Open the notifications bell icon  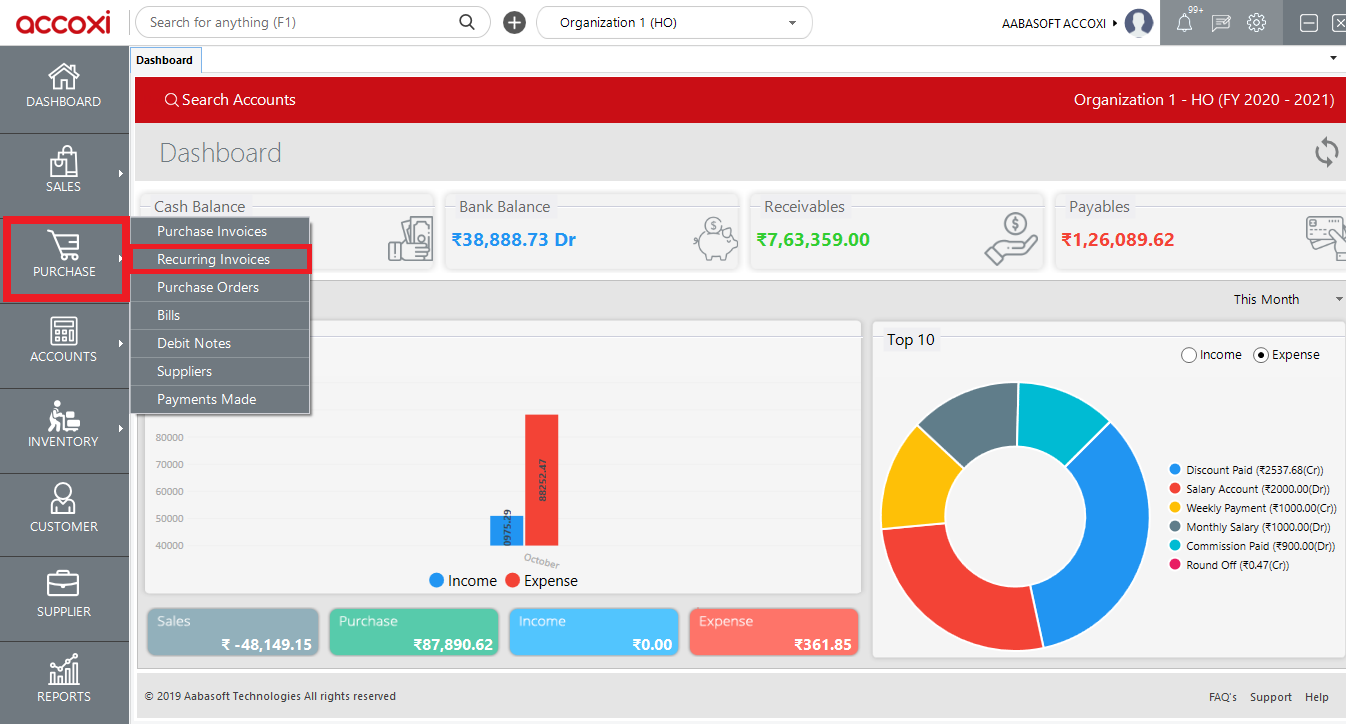[x=1185, y=22]
